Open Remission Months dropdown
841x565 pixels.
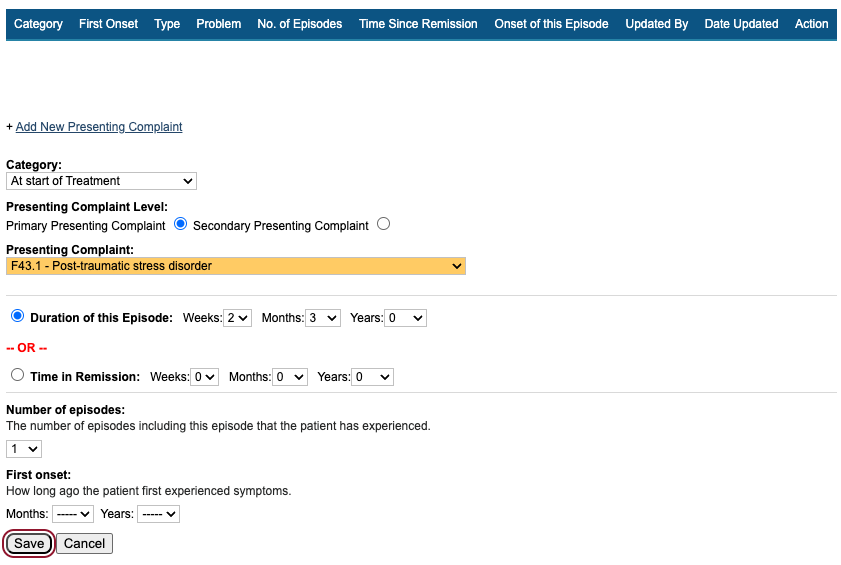coord(290,377)
